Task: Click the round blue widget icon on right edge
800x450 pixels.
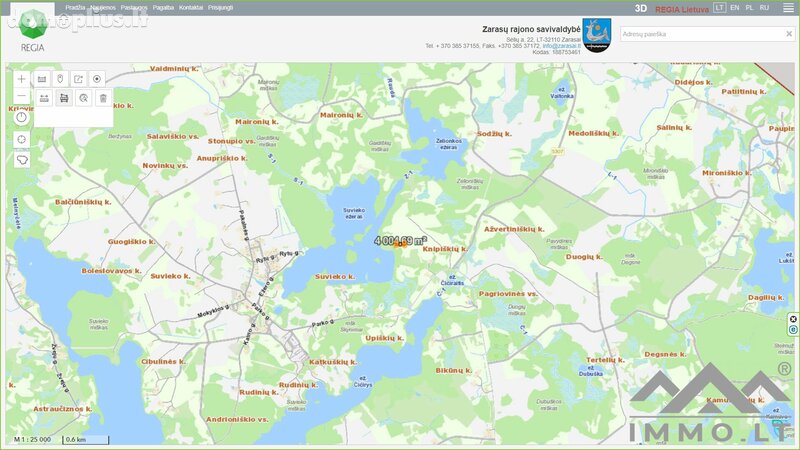Action: 793,330
